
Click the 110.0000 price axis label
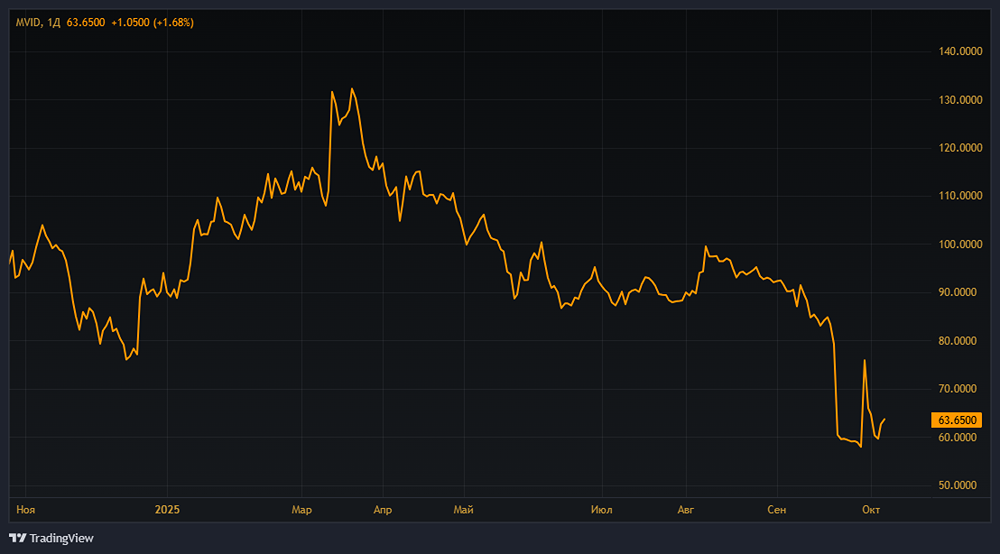(x=960, y=196)
